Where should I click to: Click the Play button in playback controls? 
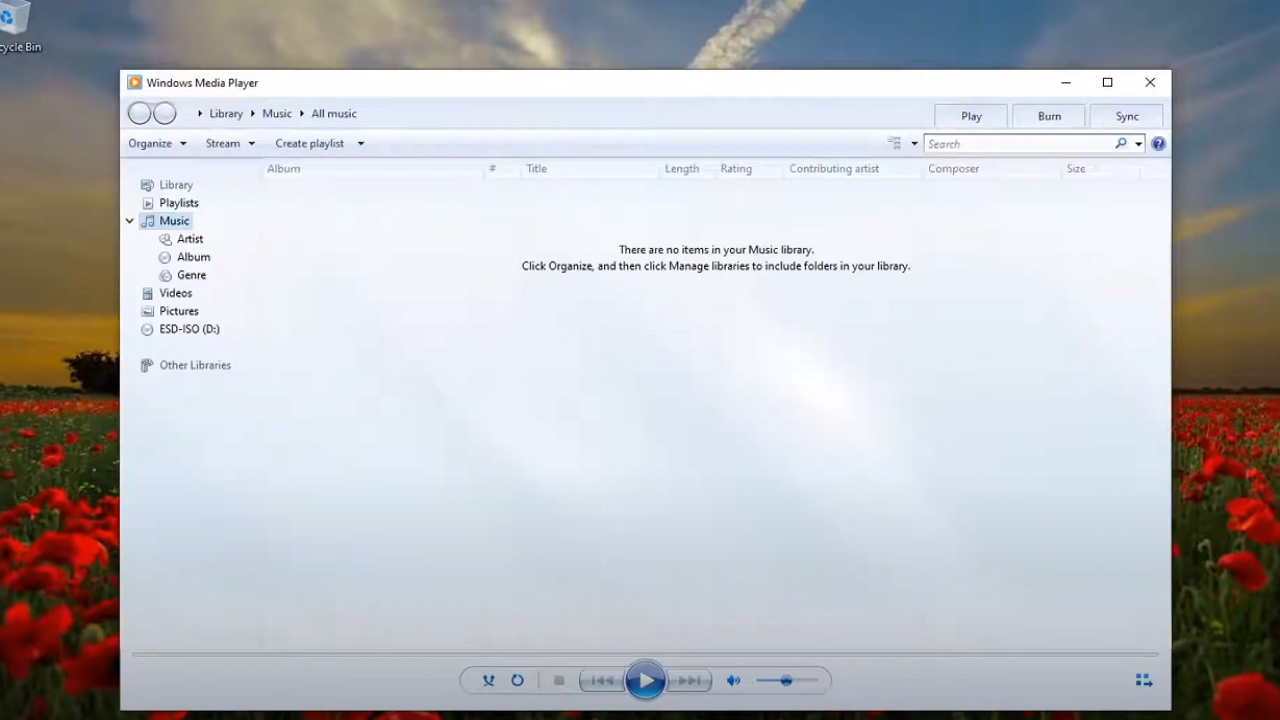click(x=645, y=681)
